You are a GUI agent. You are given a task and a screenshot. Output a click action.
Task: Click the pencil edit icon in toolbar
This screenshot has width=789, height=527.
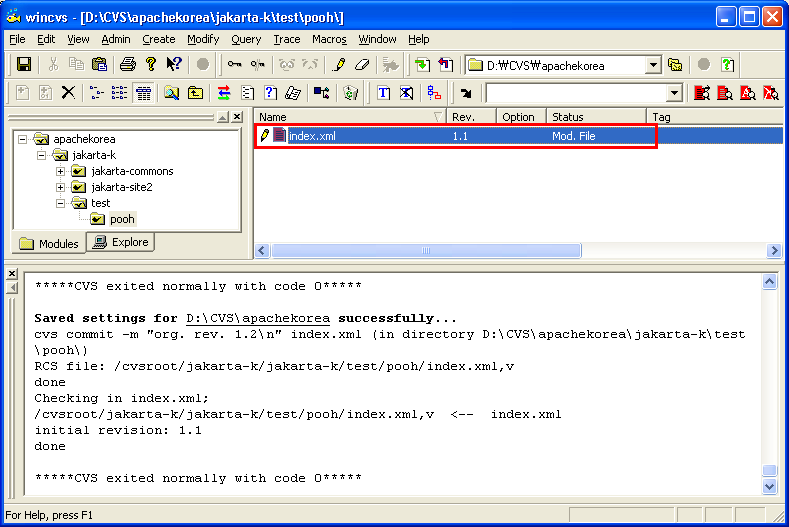pyautogui.click(x=339, y=65)
